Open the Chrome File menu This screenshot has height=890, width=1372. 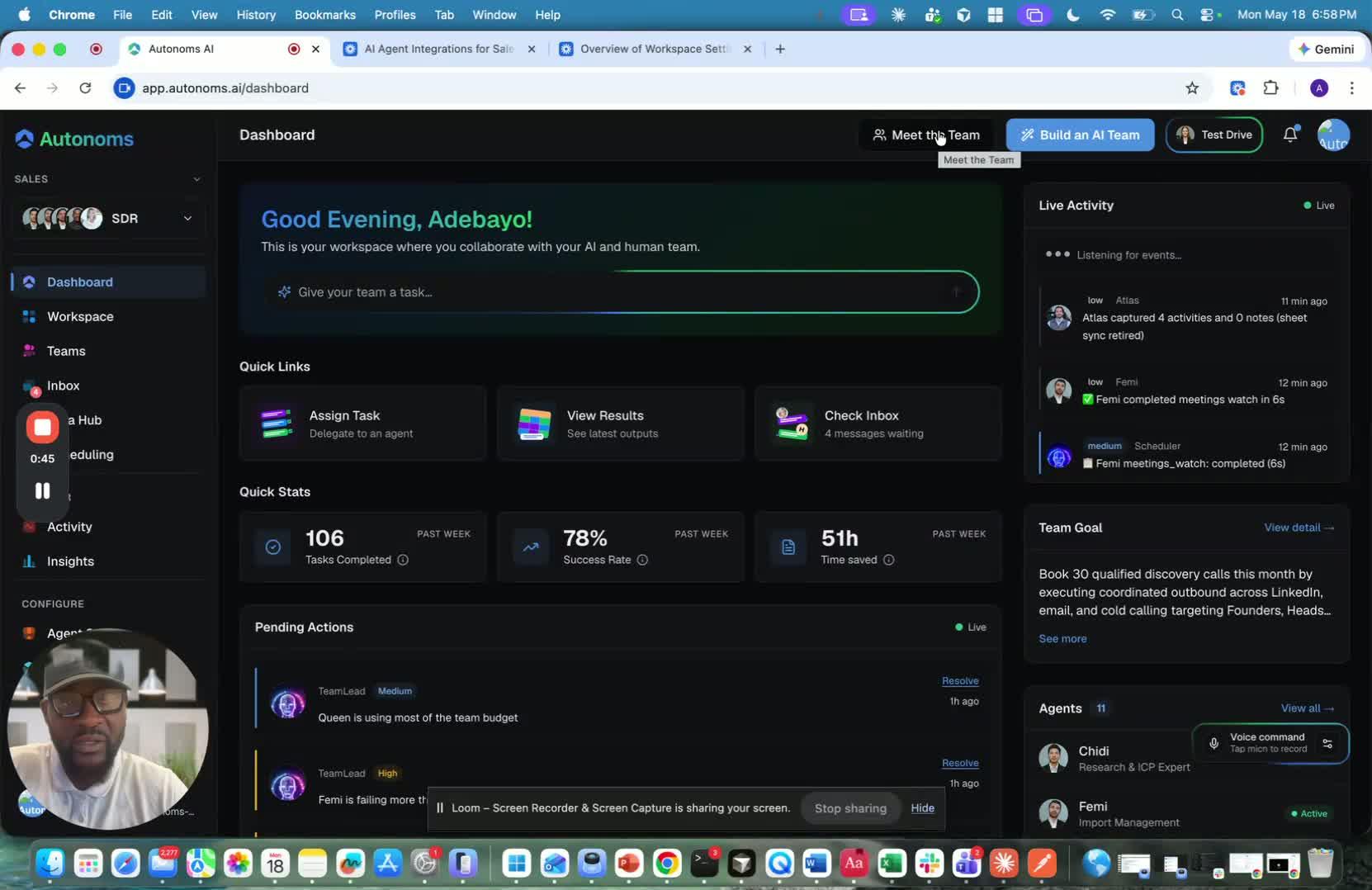coord(122,15)
